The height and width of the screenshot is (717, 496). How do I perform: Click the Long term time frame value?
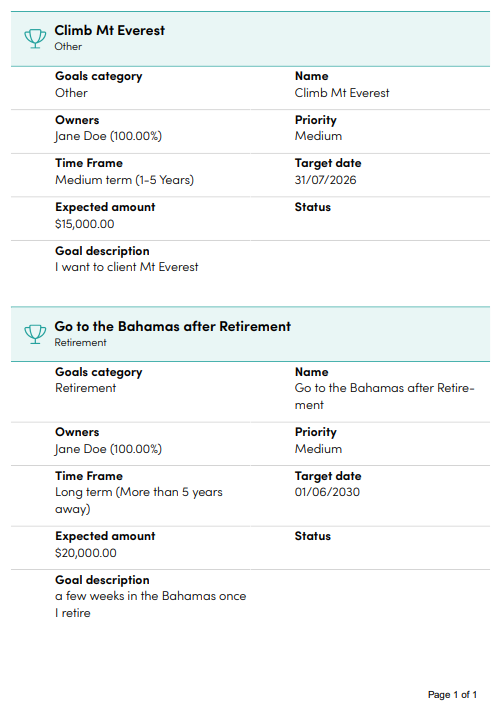tap(139, 500)
